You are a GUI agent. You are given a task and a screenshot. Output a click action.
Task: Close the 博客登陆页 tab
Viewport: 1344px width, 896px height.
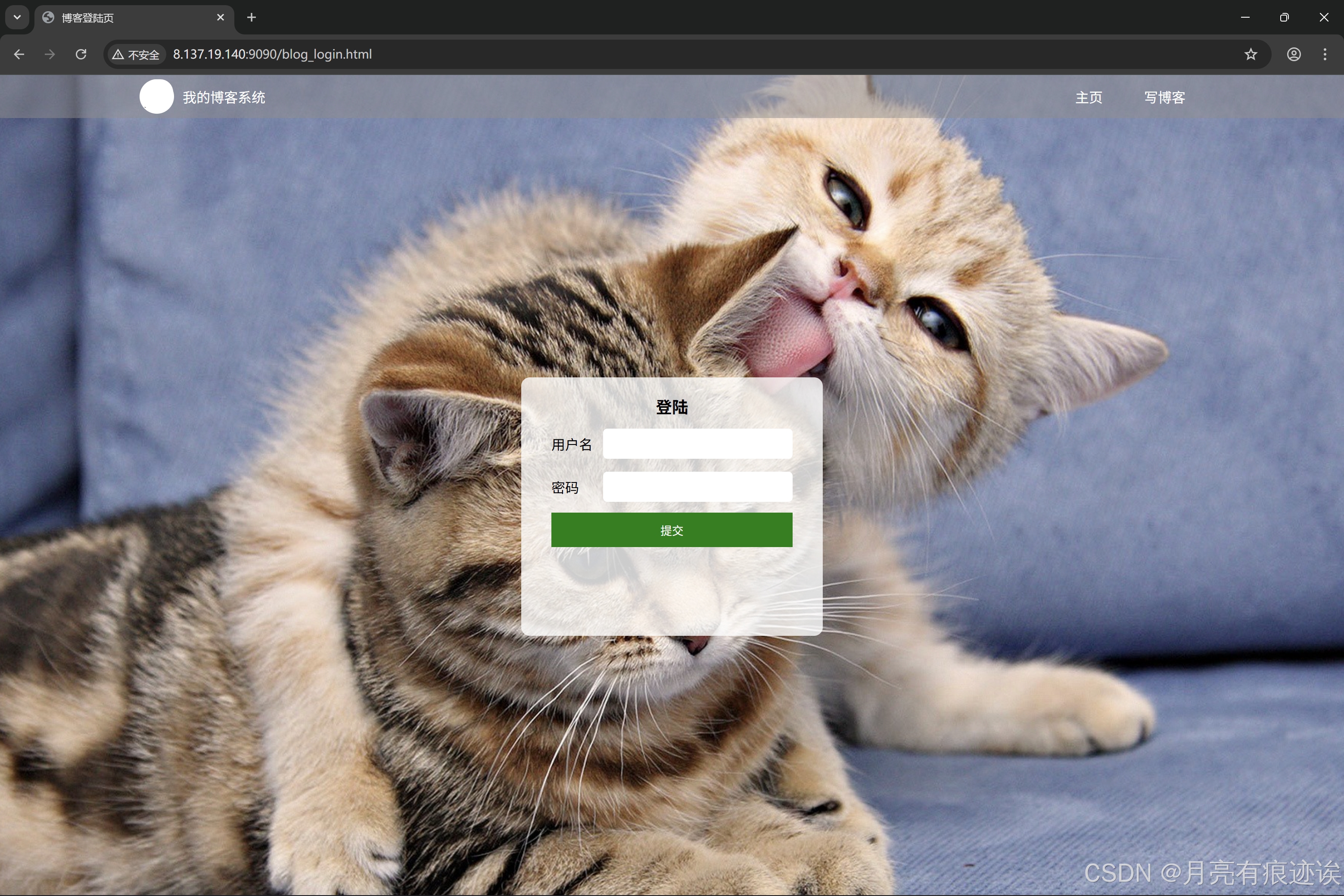pos(221,18)
